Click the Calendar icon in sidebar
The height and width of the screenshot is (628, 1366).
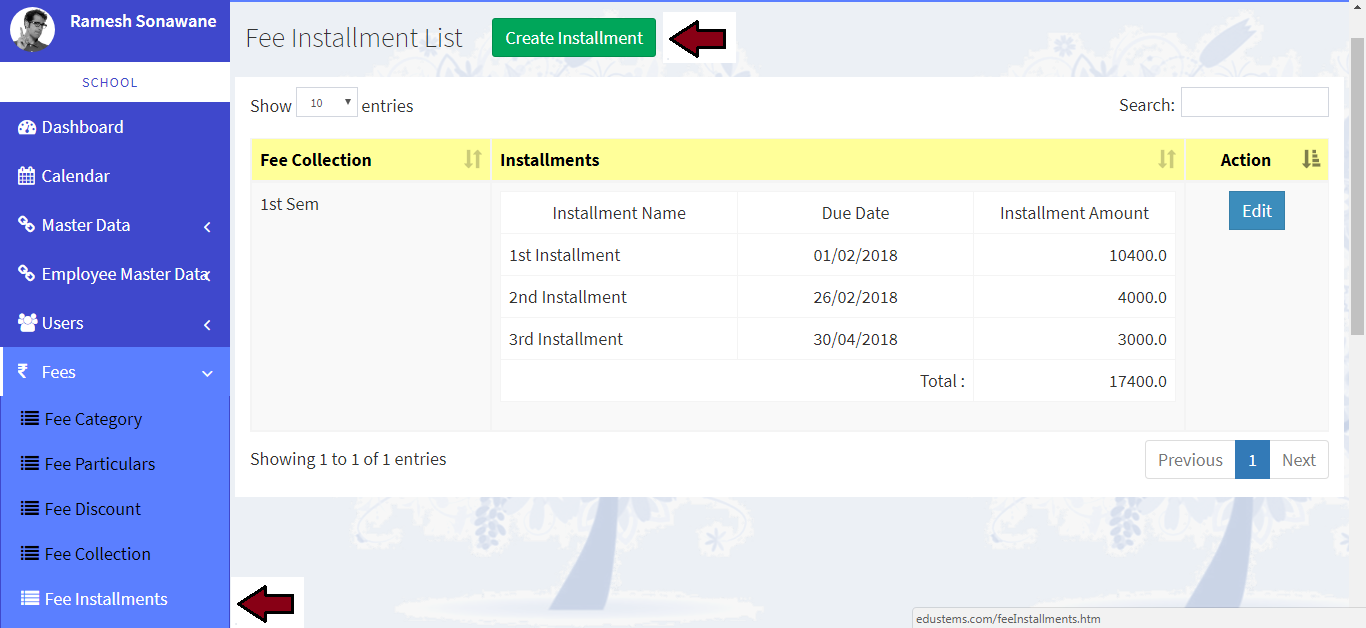coord(27,176)
